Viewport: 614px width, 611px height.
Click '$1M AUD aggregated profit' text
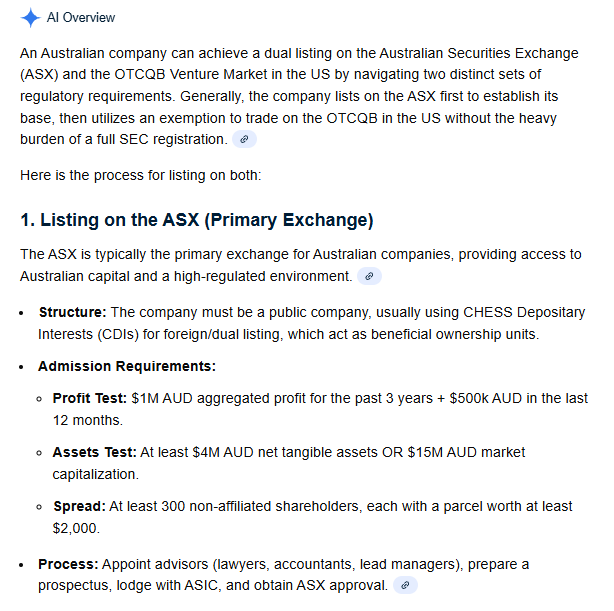point(218,398)
